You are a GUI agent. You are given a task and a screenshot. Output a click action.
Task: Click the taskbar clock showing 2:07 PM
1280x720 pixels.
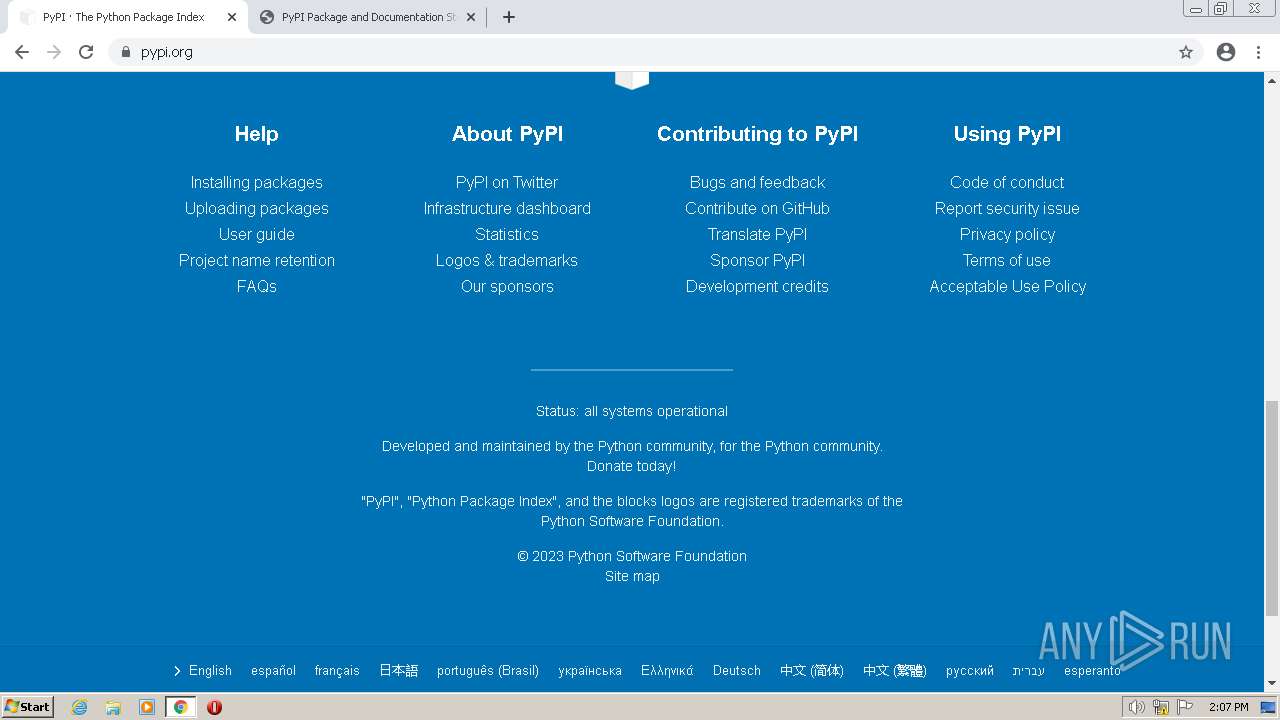click(x=1228, y=707)
